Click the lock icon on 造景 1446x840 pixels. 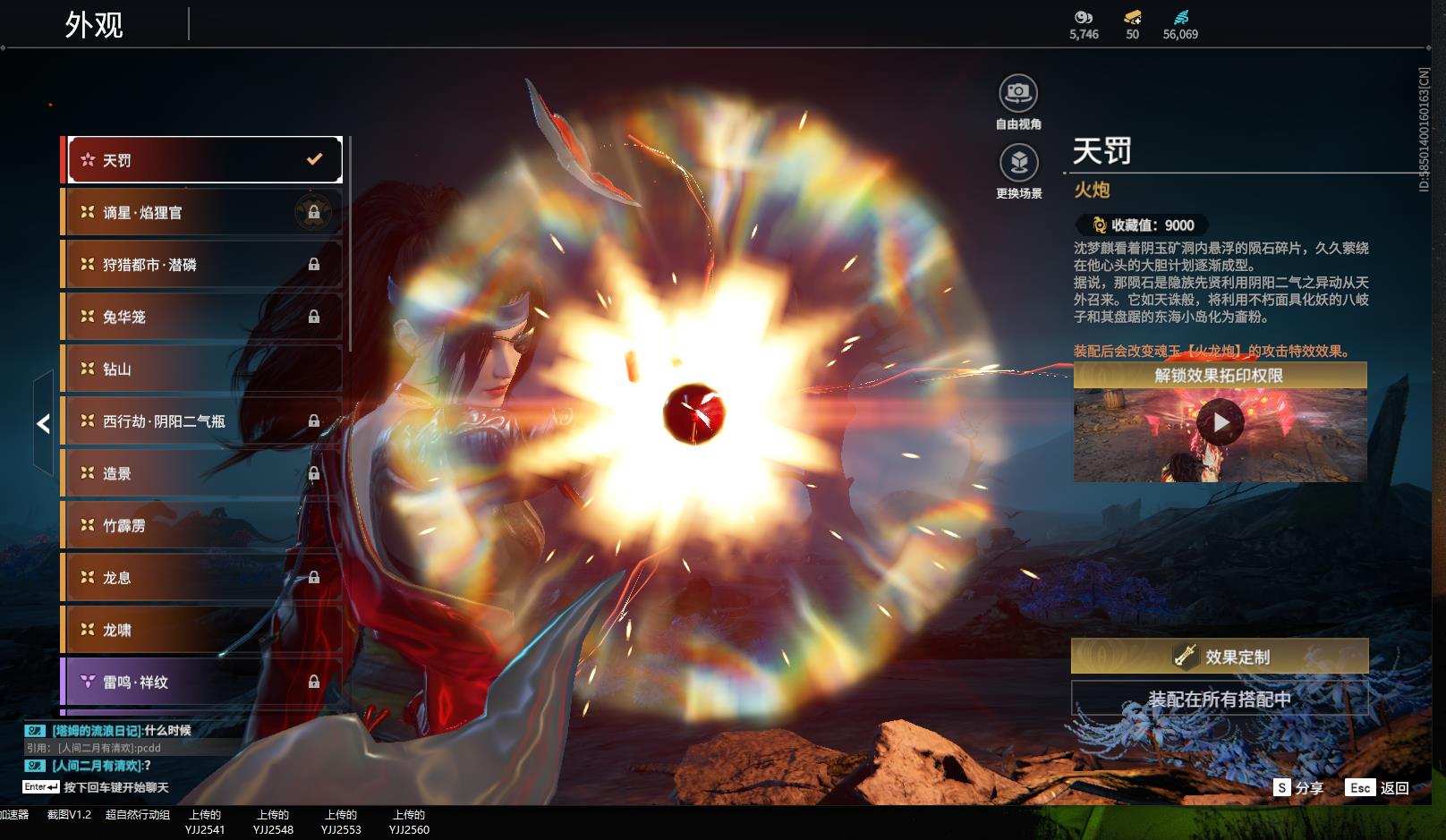point(314,473)
